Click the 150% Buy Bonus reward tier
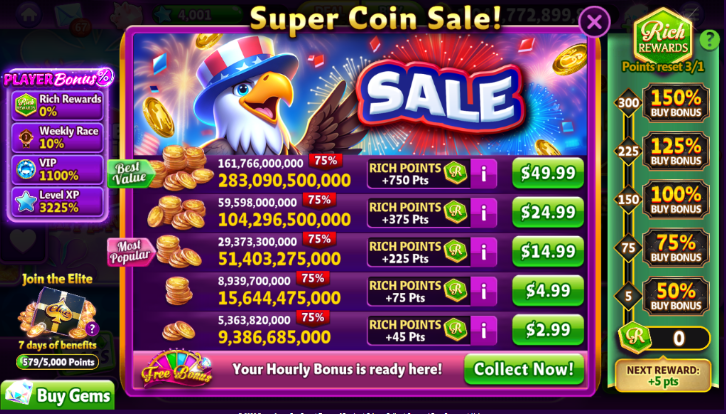 coord(676,103)
